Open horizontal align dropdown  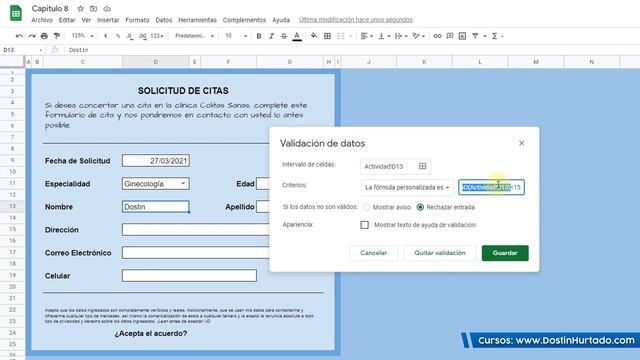367,36
